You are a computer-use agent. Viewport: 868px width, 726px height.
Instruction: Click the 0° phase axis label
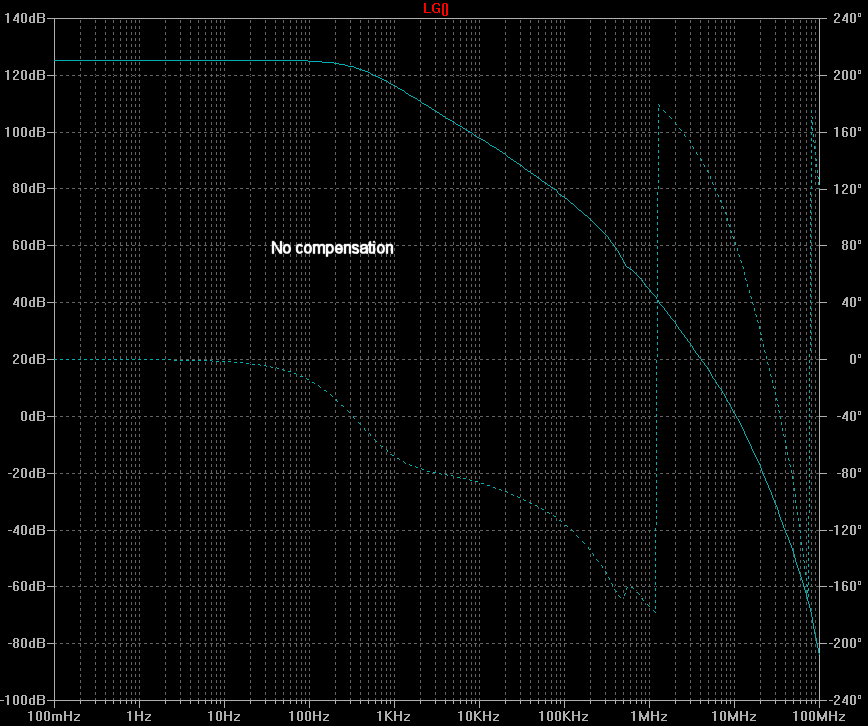[x=855, y=359]
